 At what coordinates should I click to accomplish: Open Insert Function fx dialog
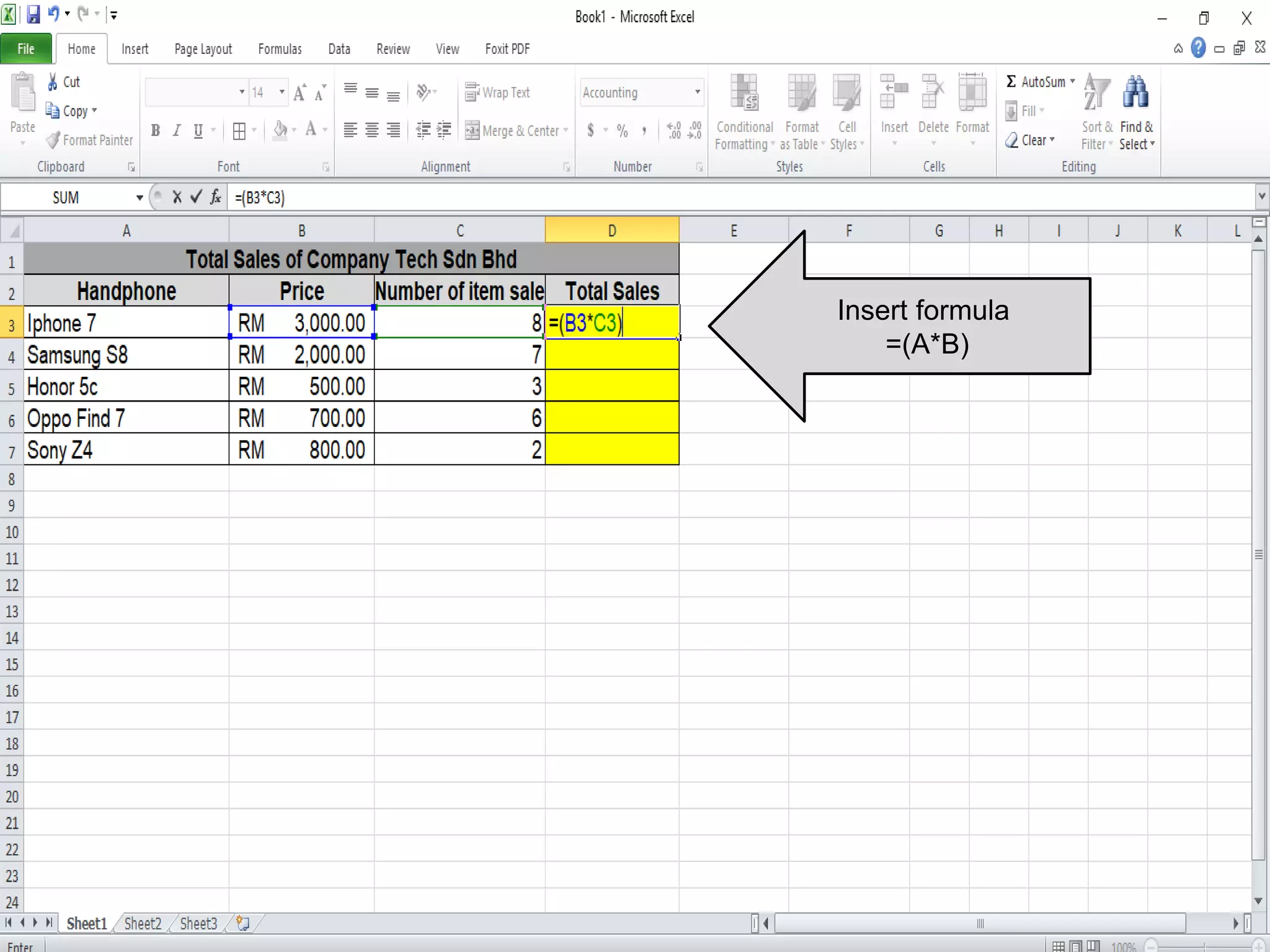tap(215, 197)
